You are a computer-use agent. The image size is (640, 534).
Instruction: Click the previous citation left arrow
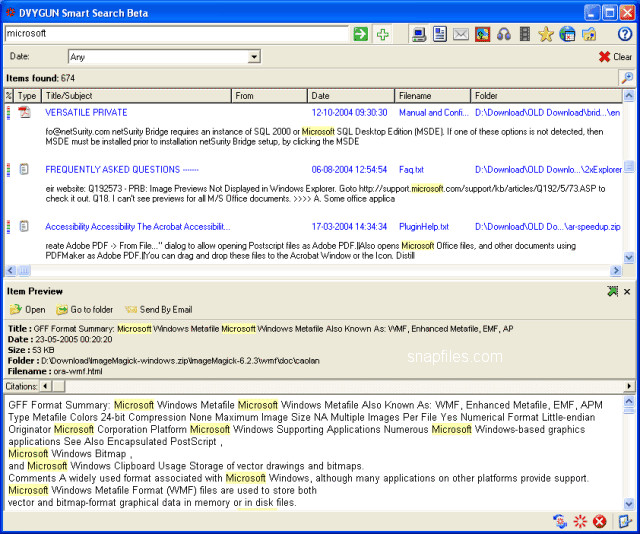tap(45, 386)
